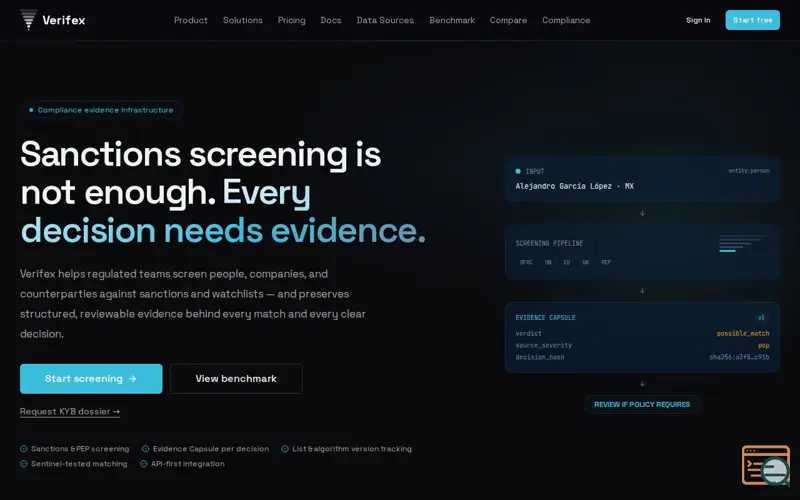Select the UN tag in Screening Pipeline
This screenshot has width=800, height=500.
[548, 262]
